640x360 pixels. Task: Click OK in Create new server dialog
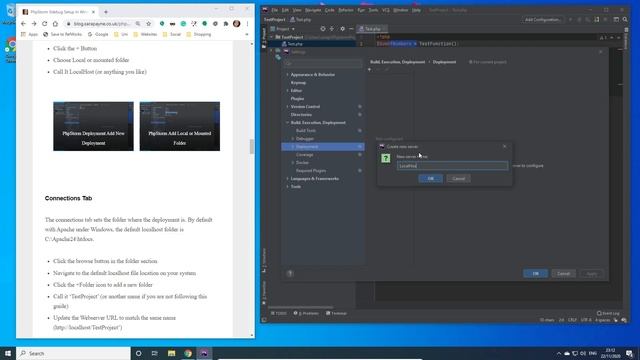pyautogui.click(x=430, y=178)
